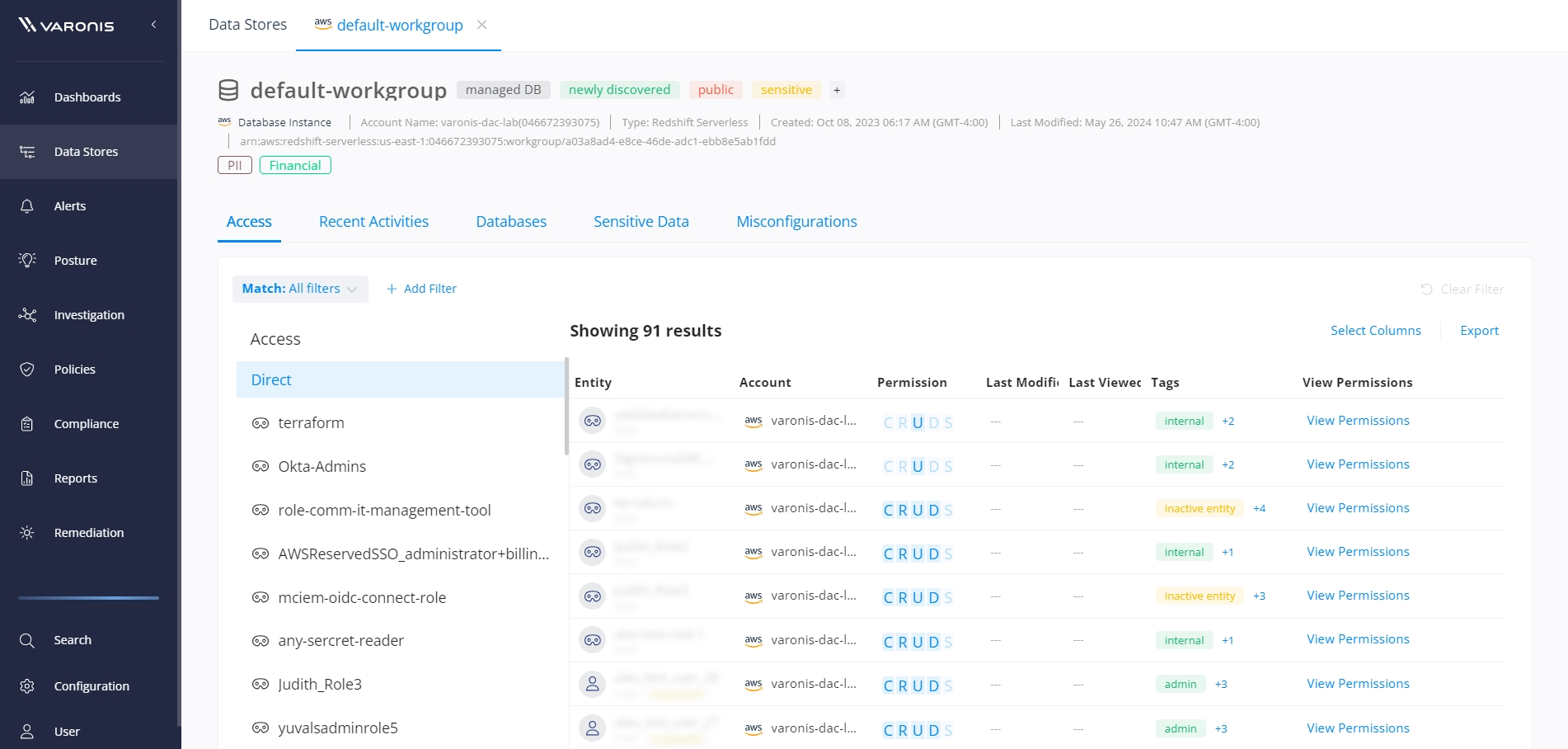
Task: Open the Databases tab
Action: [x=511, y=222]
